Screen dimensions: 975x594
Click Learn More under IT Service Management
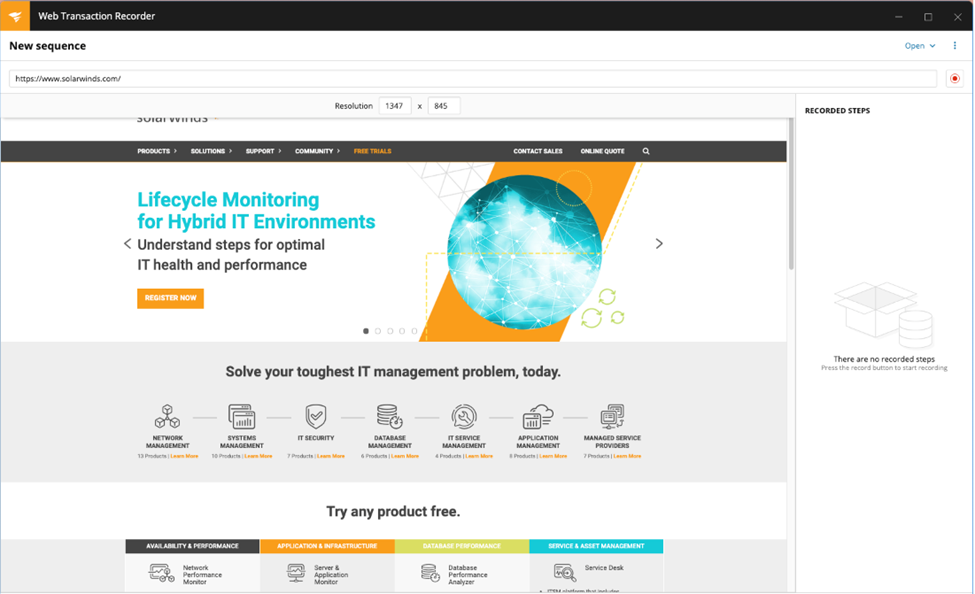pyautogui.click(x=479, y=456)
